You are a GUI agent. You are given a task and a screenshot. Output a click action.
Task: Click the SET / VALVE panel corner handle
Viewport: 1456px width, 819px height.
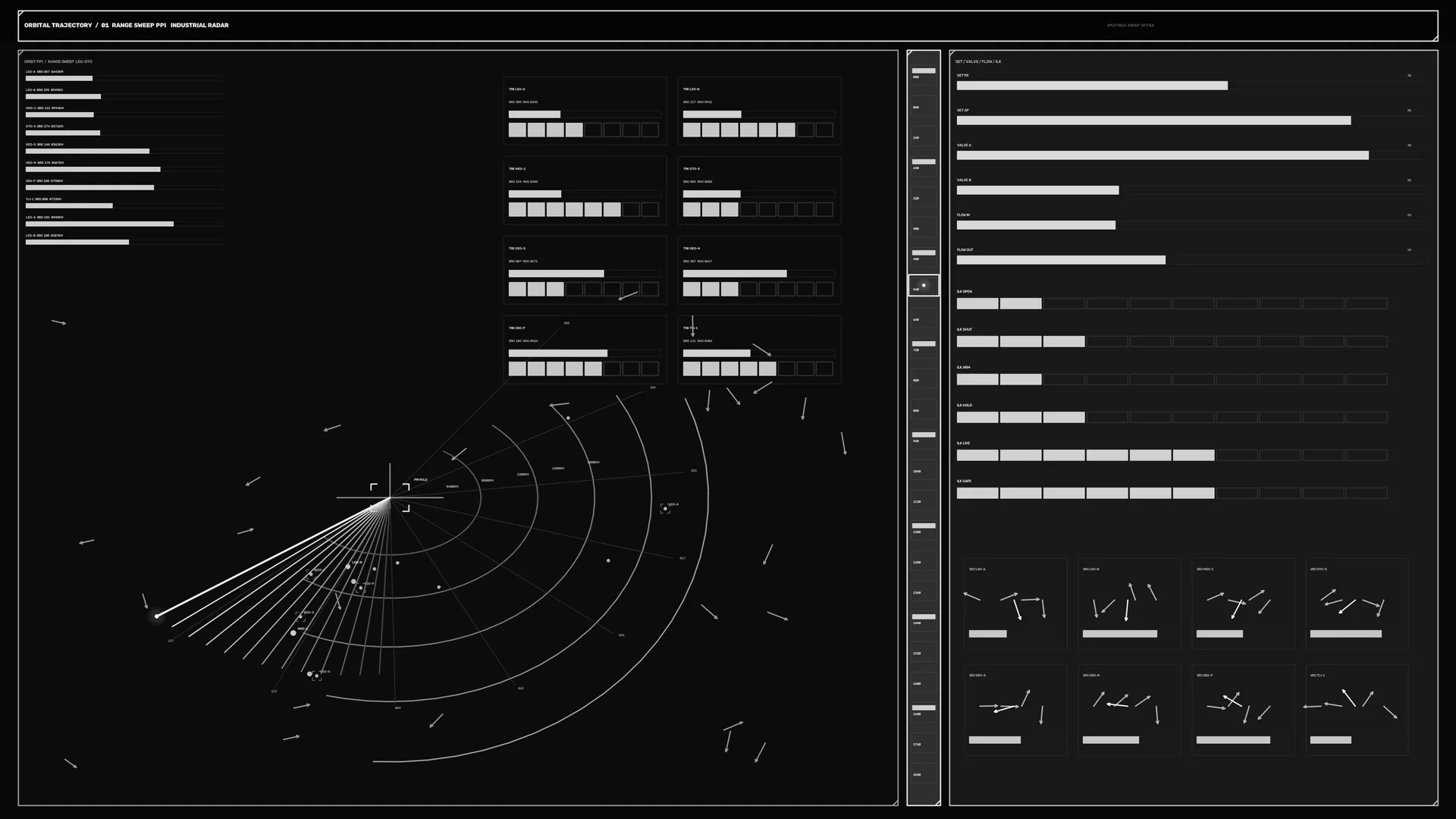coord(1434,802)
